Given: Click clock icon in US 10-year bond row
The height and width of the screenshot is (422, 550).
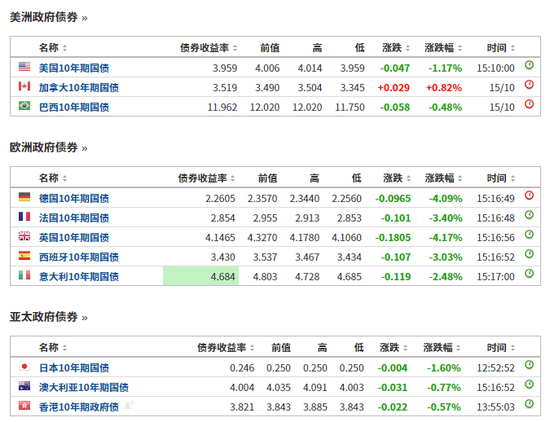Looking at the screenshot, I should tap(529, 65).
